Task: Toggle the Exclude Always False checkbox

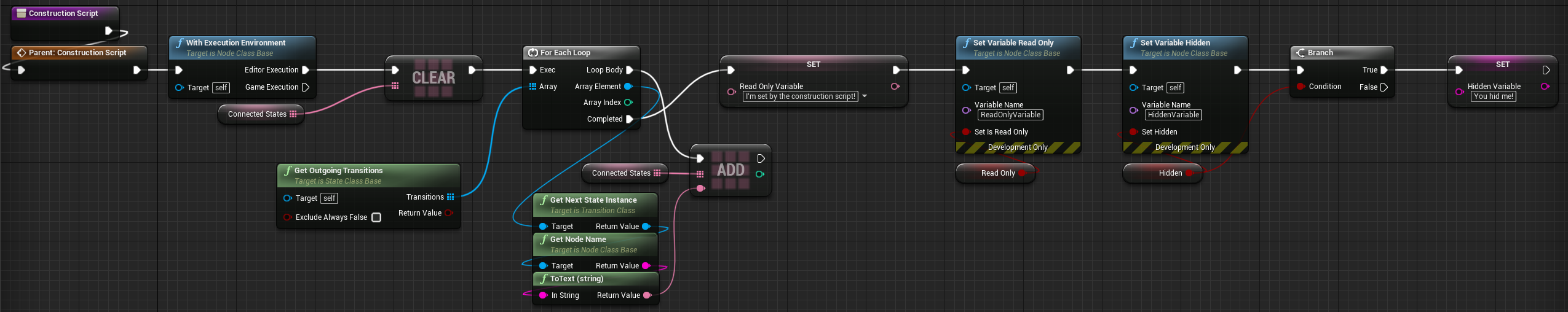Action: (376, 217)
